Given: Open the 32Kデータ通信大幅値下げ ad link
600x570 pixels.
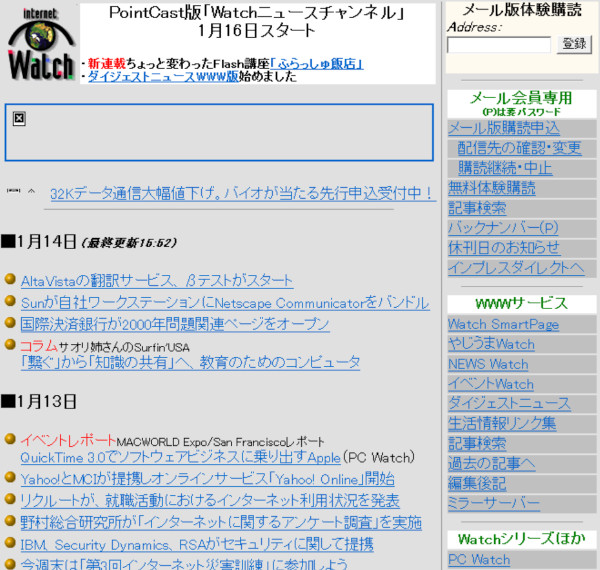Looking at the screenshot, I should pyautogui.click(x=243, y=193).
